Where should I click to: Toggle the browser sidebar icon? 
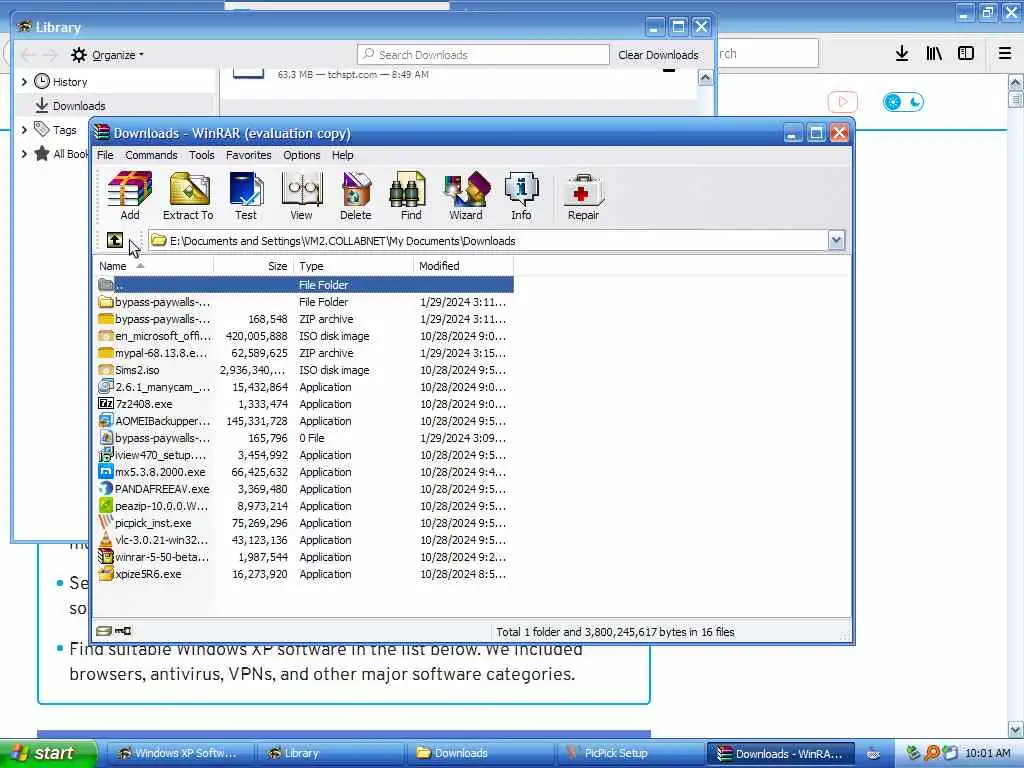pyautogui.click(x=966, y=54)
